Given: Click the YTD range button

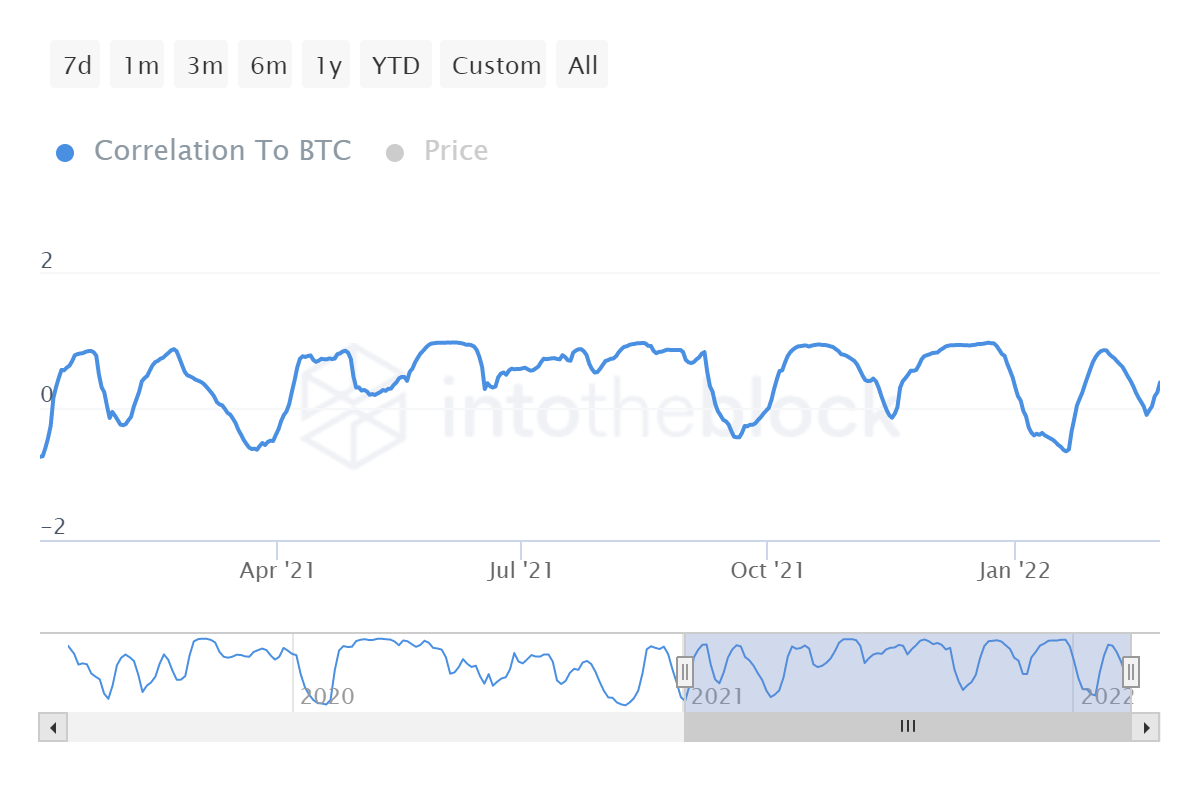Looking at the screenshot, I should click(396, 66).
